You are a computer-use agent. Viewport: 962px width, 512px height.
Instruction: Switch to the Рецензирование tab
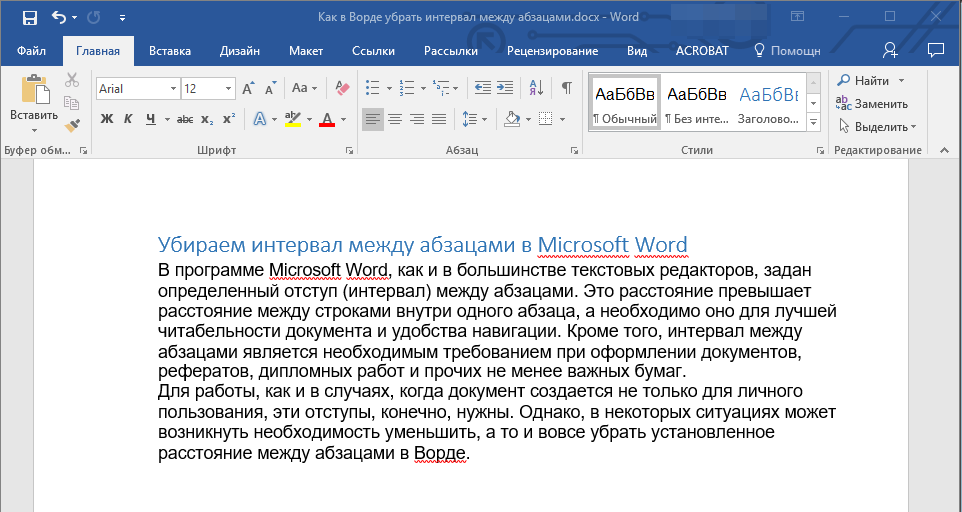(x=553, y=51)
